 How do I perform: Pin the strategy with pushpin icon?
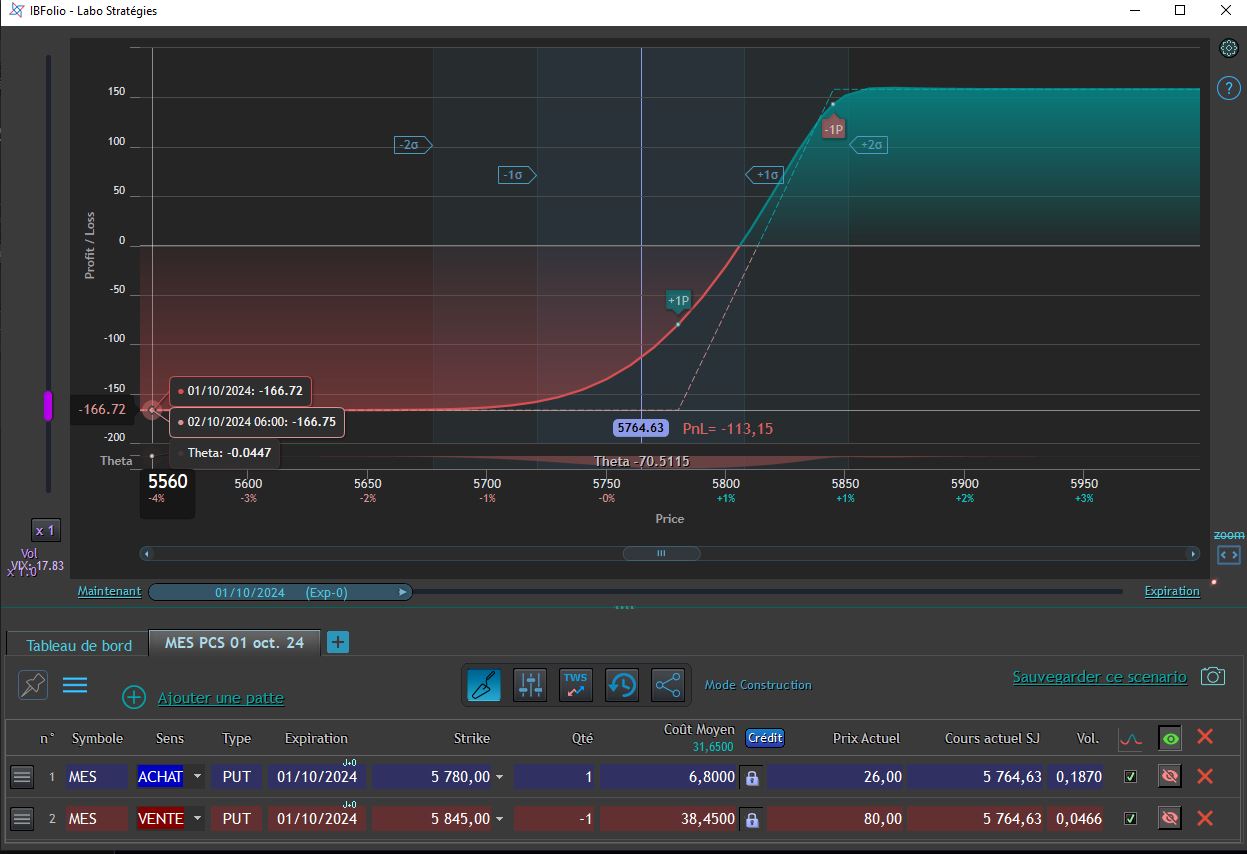[33, 685]
